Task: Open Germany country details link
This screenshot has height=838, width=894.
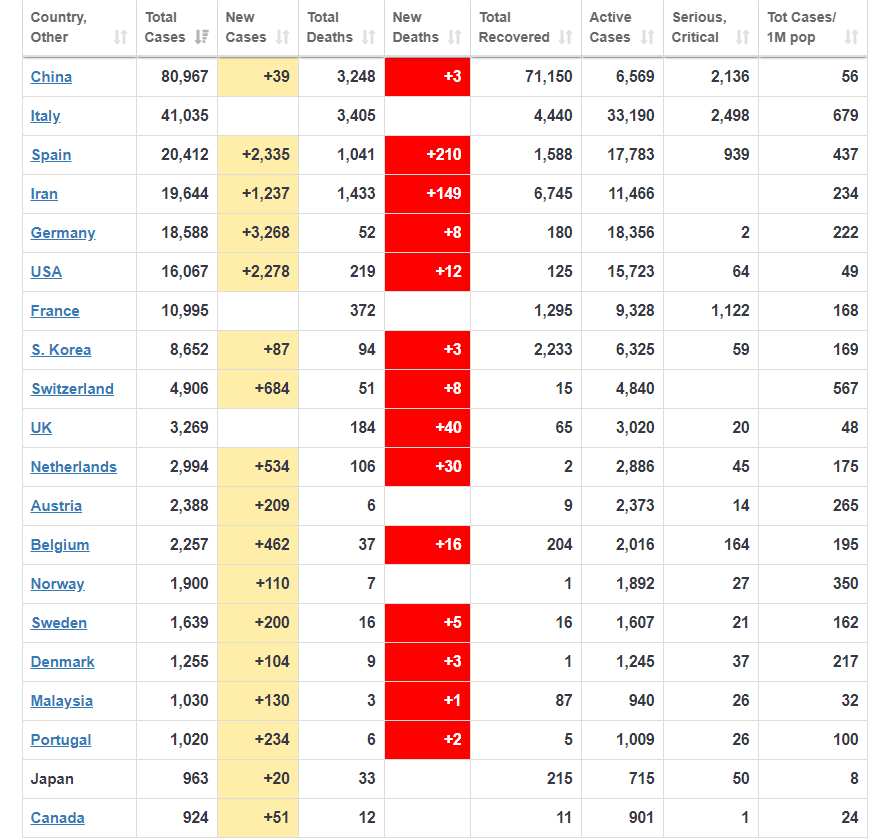Action: [63, 233]
